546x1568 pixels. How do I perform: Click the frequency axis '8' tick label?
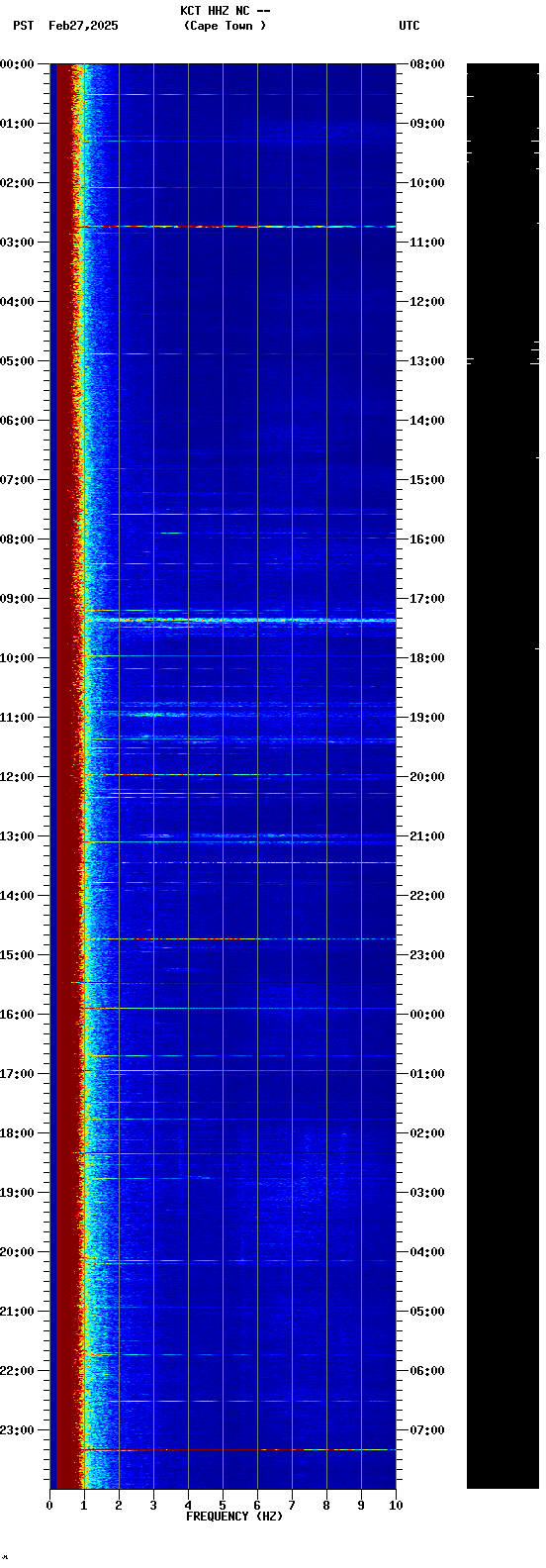326,1506
